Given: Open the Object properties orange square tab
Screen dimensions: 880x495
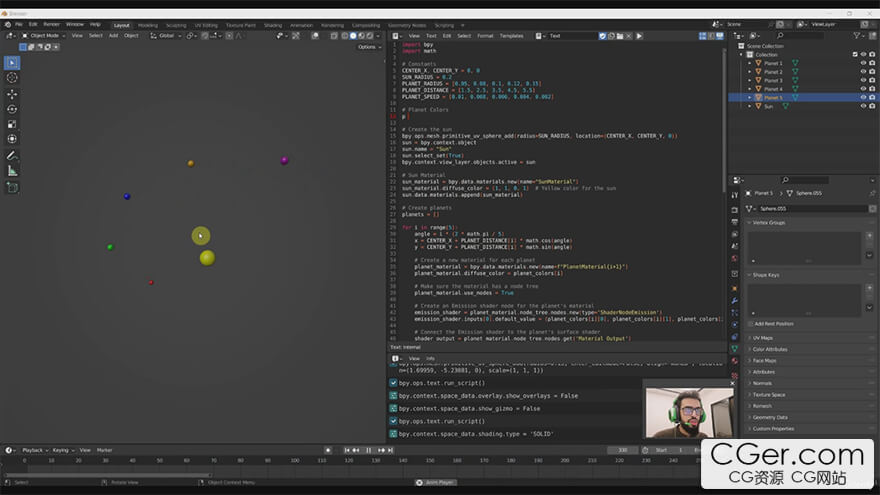Looking at the screenshot, I should click(x=735, y=288).
